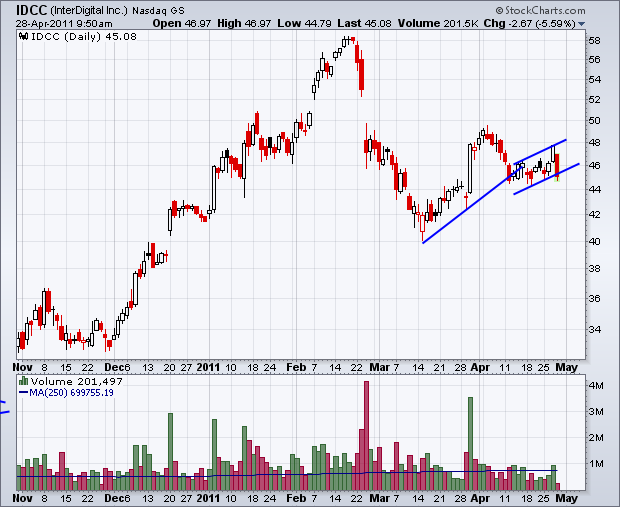Click the Volume 201.5K header value
Viewport: 620px width, 507px height.
point(438,24)
